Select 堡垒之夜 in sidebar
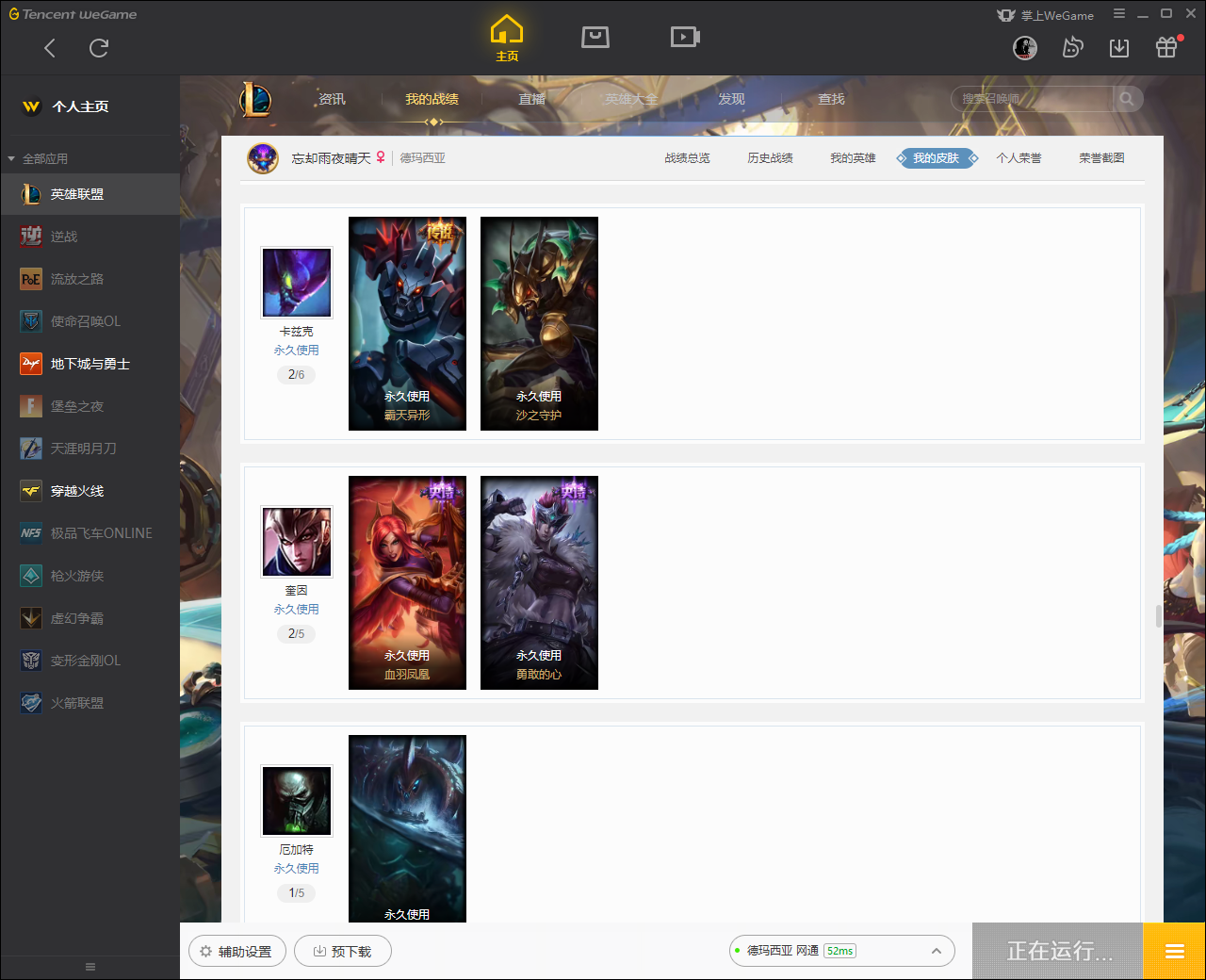Screen dimensions: 1206x980 click(90, 406)
